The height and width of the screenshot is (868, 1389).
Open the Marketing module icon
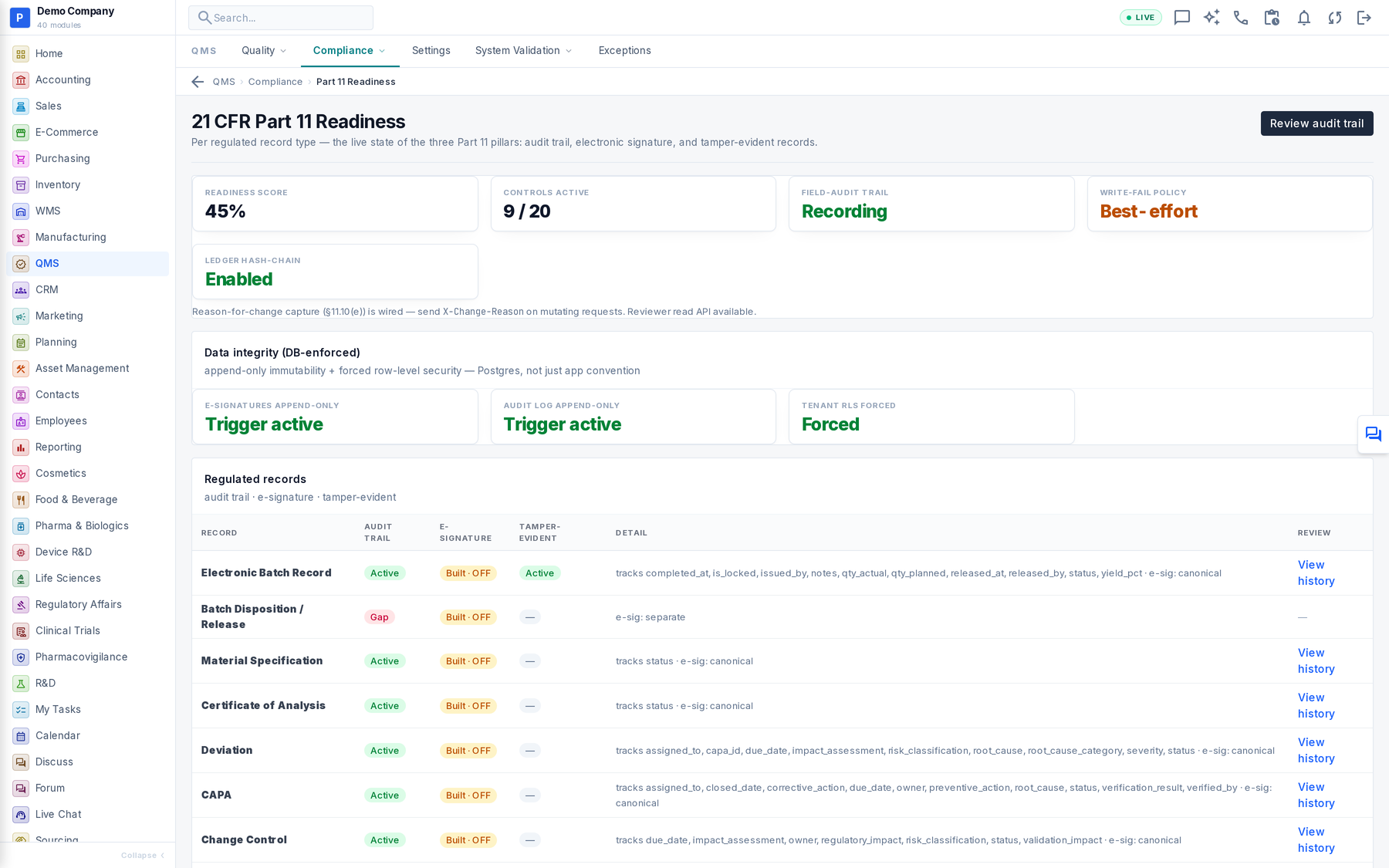pyautogui.click(x=21, y=316)
